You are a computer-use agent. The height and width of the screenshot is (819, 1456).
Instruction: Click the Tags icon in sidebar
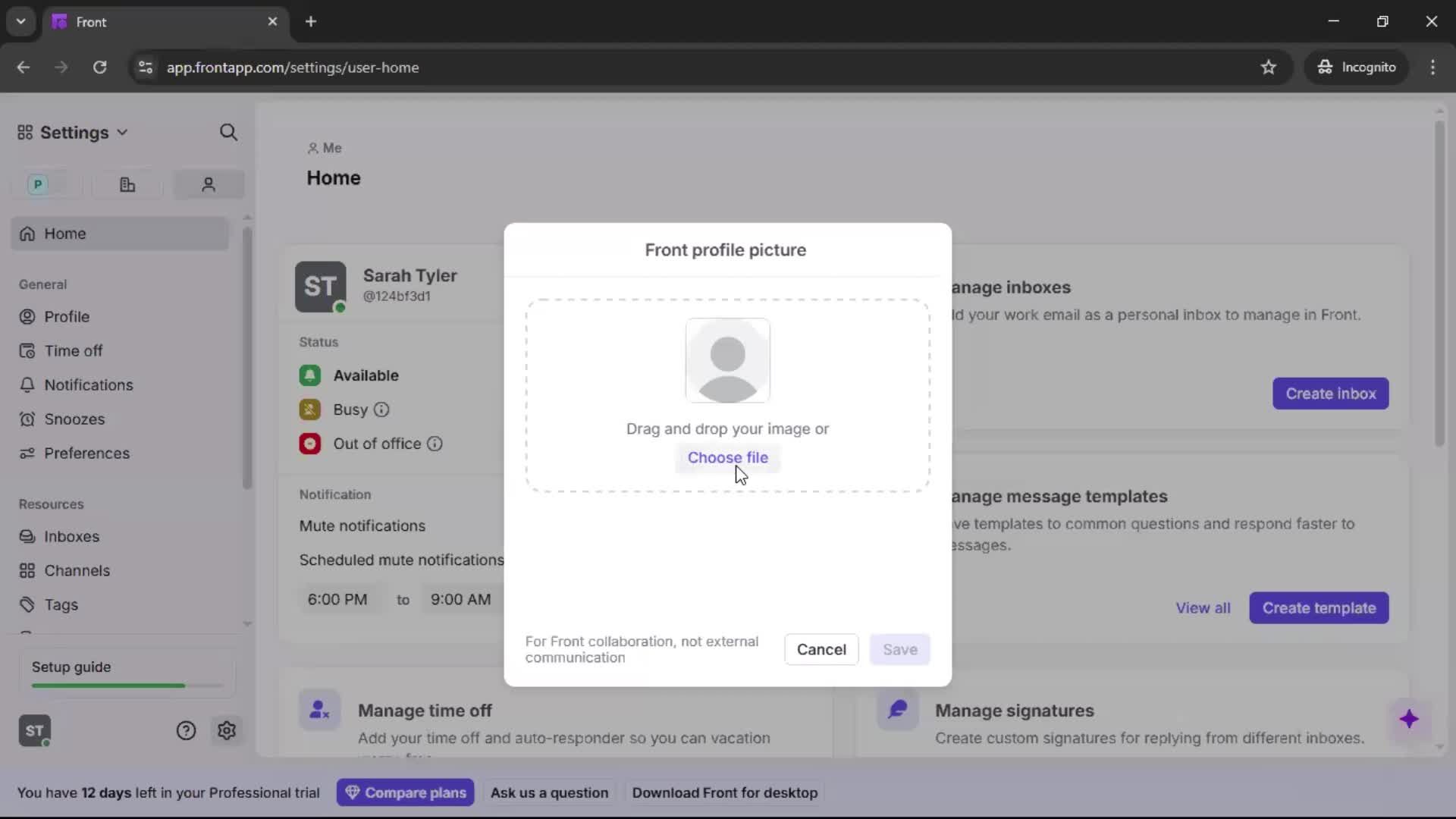[x=27, y=605]
